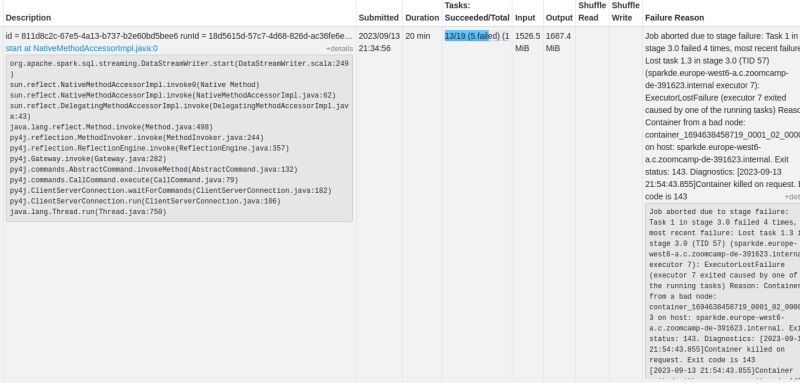The image size is (800, 384).
Task: Click the monospace 'most recent failure: Lost task' line
Action: point(724,233)
